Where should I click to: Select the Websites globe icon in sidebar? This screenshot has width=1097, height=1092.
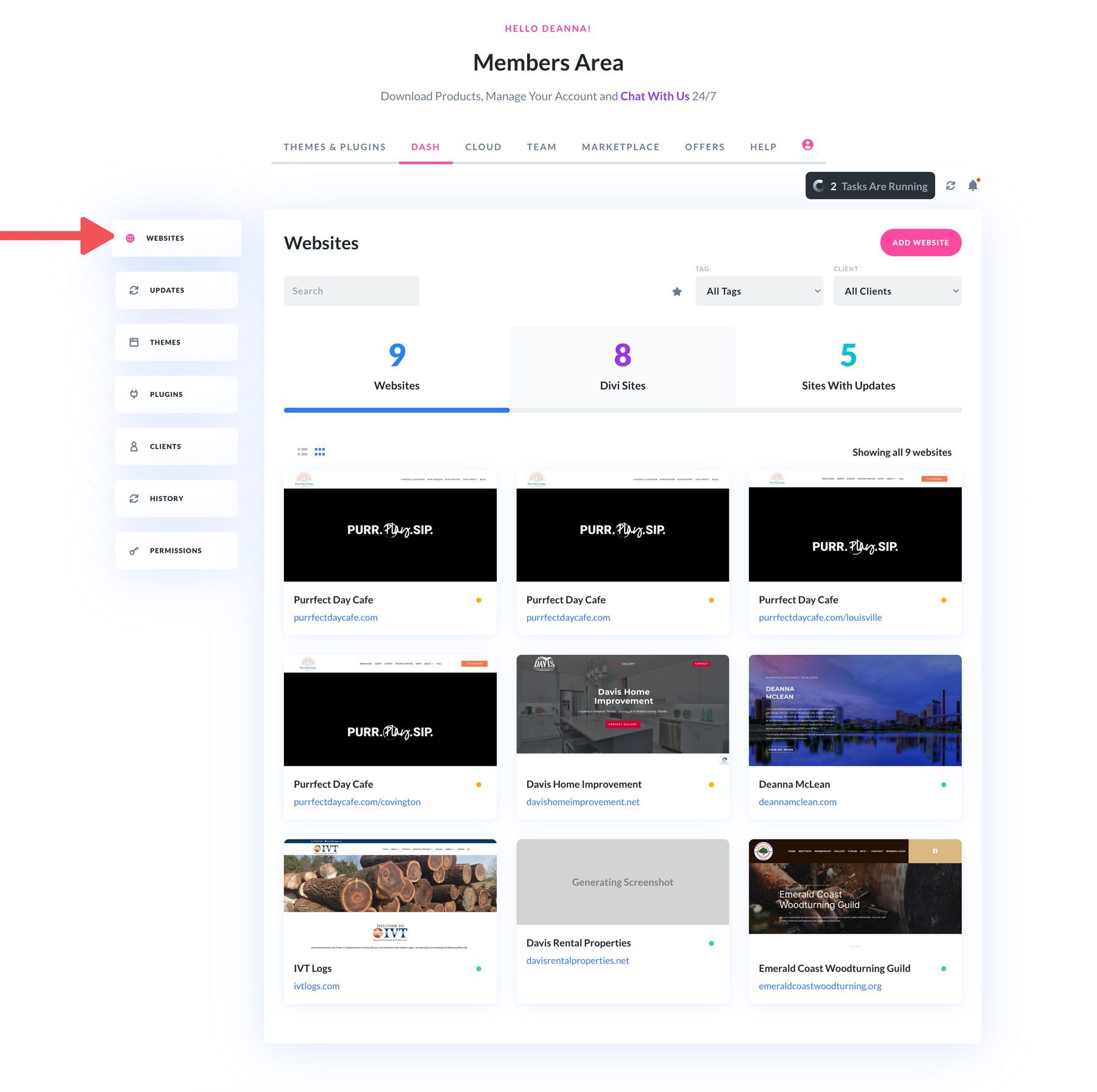pos(130,238)
